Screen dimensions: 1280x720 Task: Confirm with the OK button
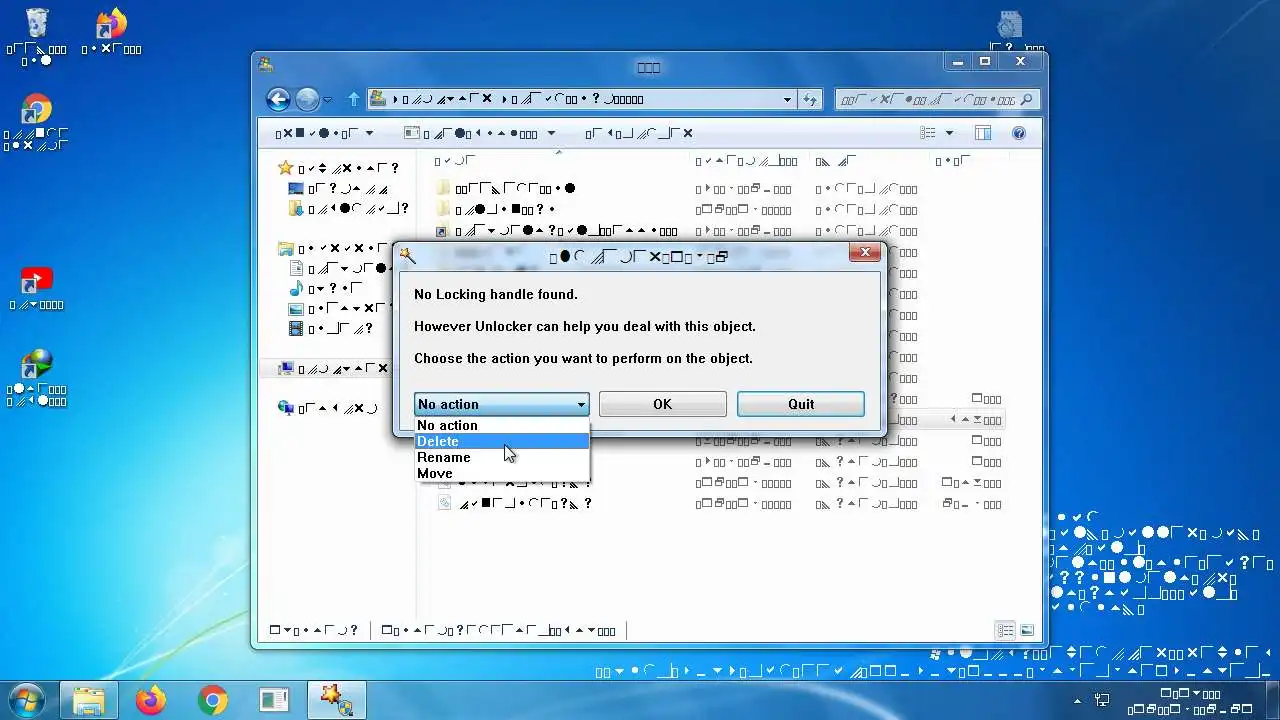[x=662, y=404]
